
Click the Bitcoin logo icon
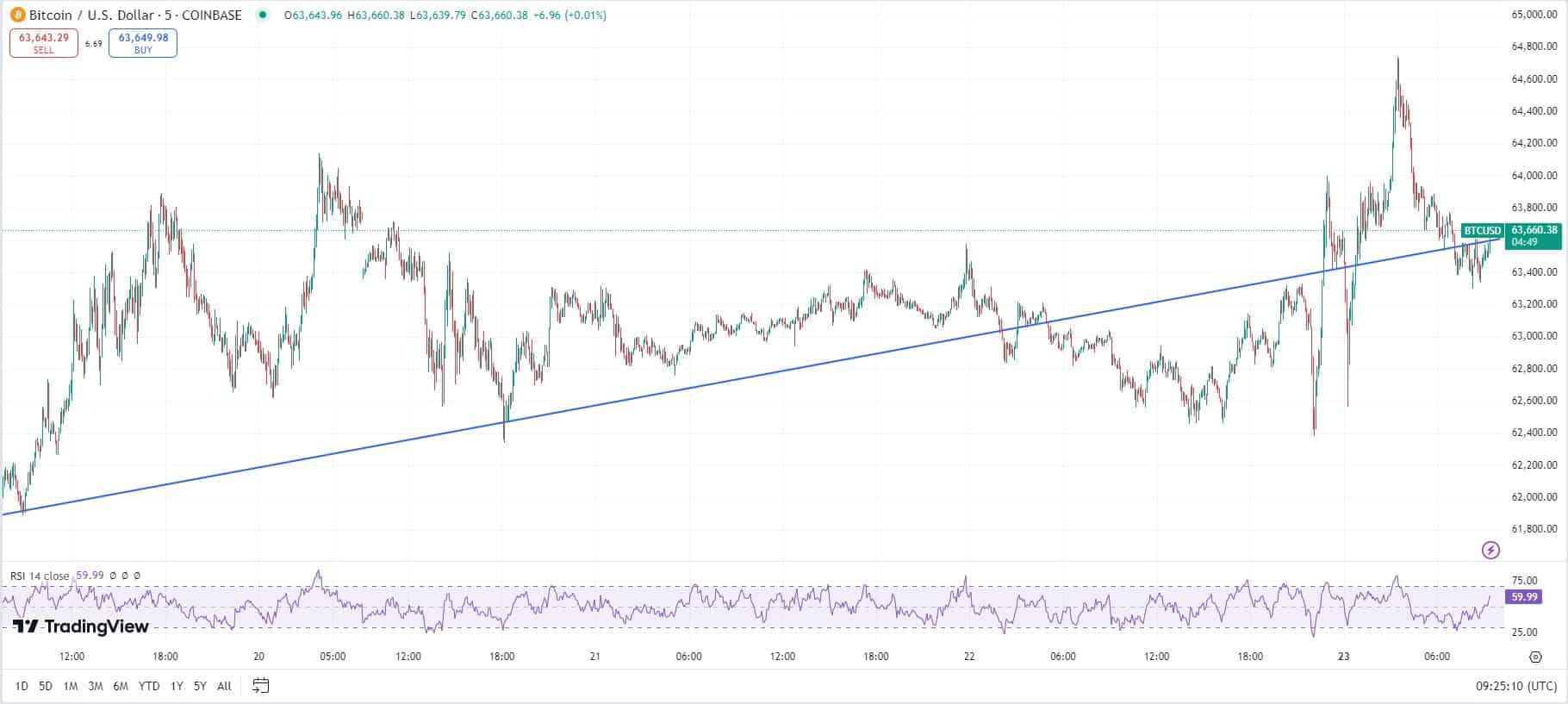[x=17, y=16]
